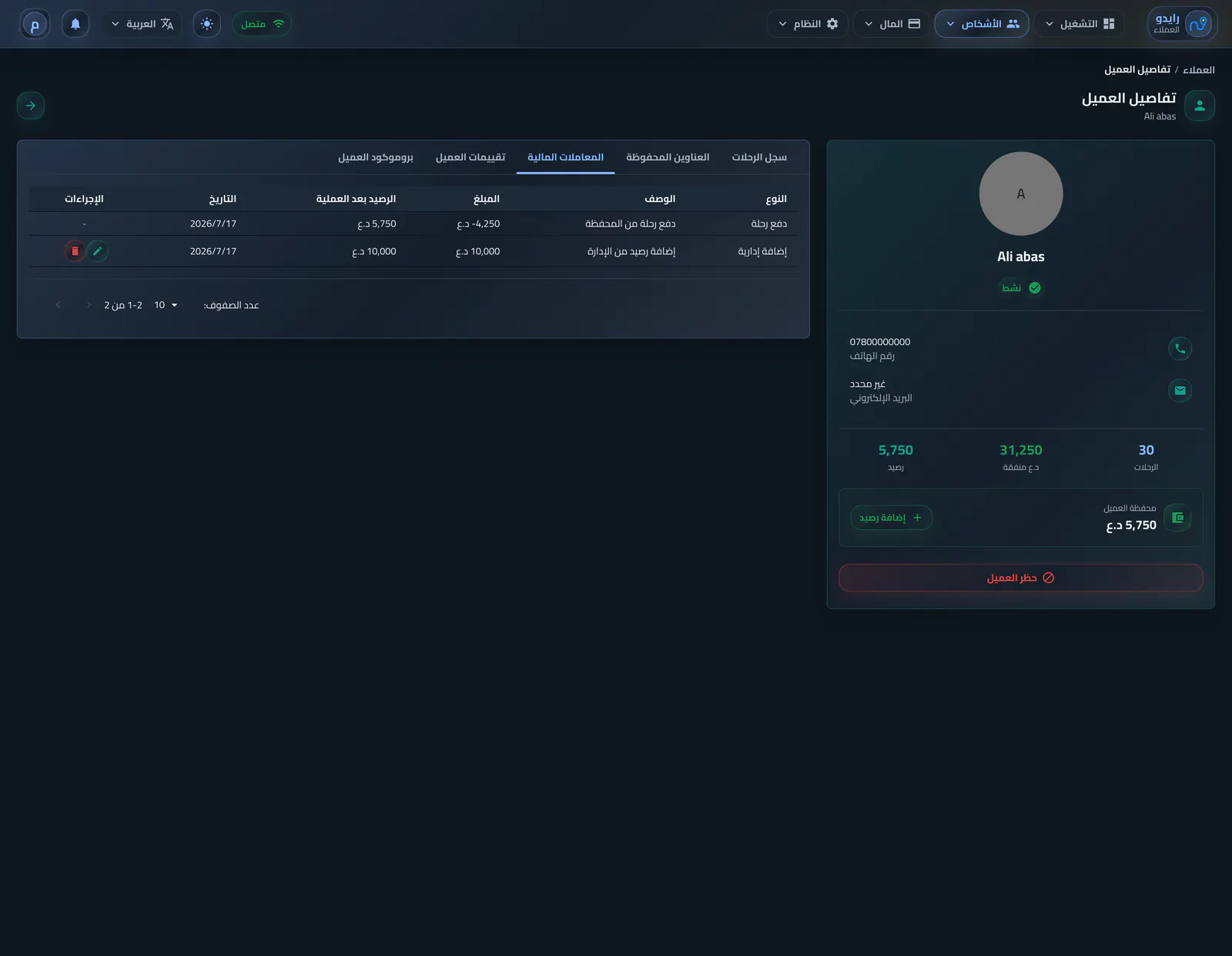Switch to the سجل الرحلات tab
This screenshot has width=1232, height=956.
(x=759, y=157)
